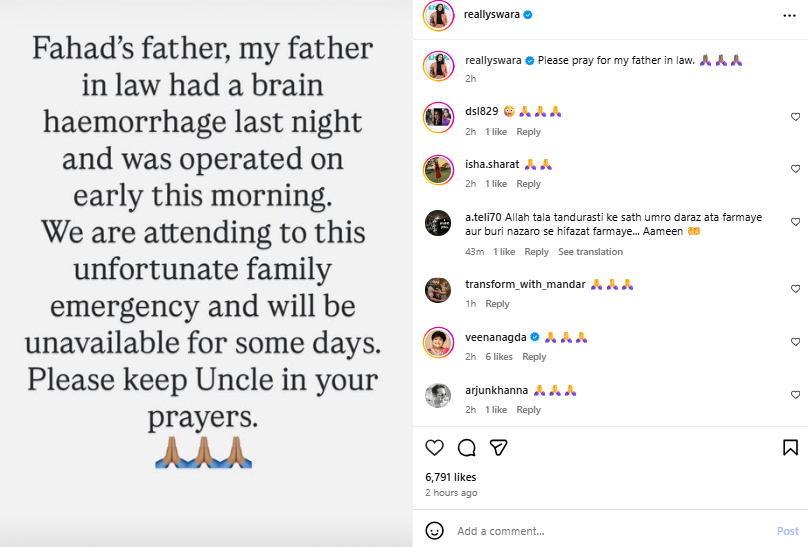This screenshot has height=547, width=808.
Task: Like dsl829's comment heart
Action: (x=795, y=118)
